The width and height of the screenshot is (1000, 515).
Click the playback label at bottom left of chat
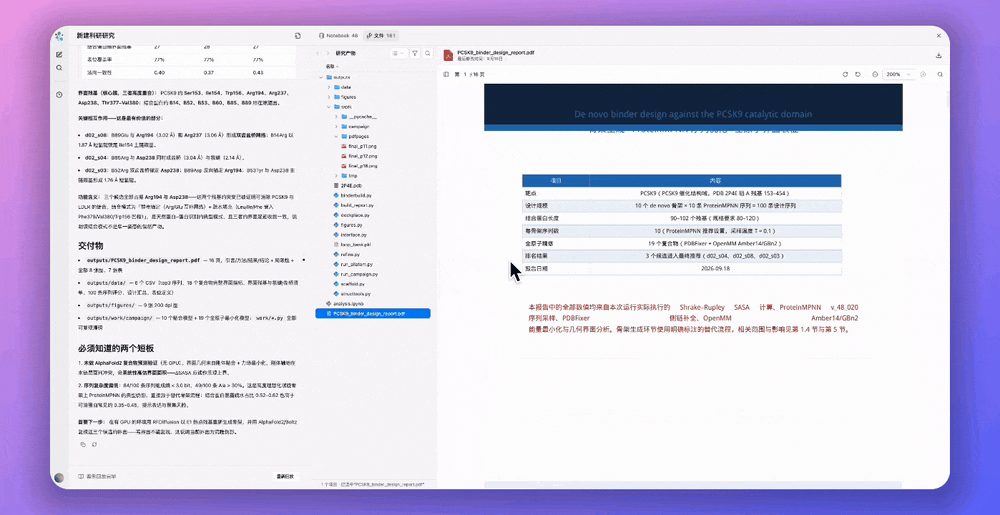coord(97,476)
